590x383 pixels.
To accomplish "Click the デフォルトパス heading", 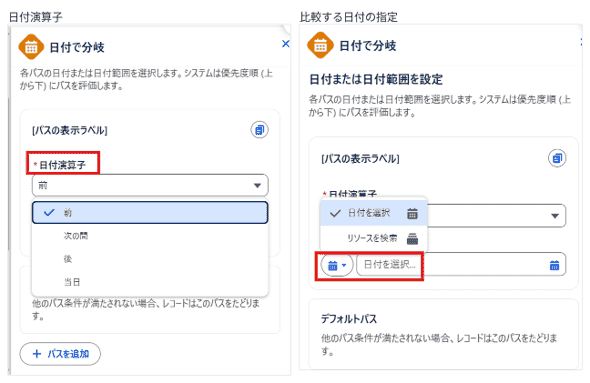I will (x=348, y=319).
